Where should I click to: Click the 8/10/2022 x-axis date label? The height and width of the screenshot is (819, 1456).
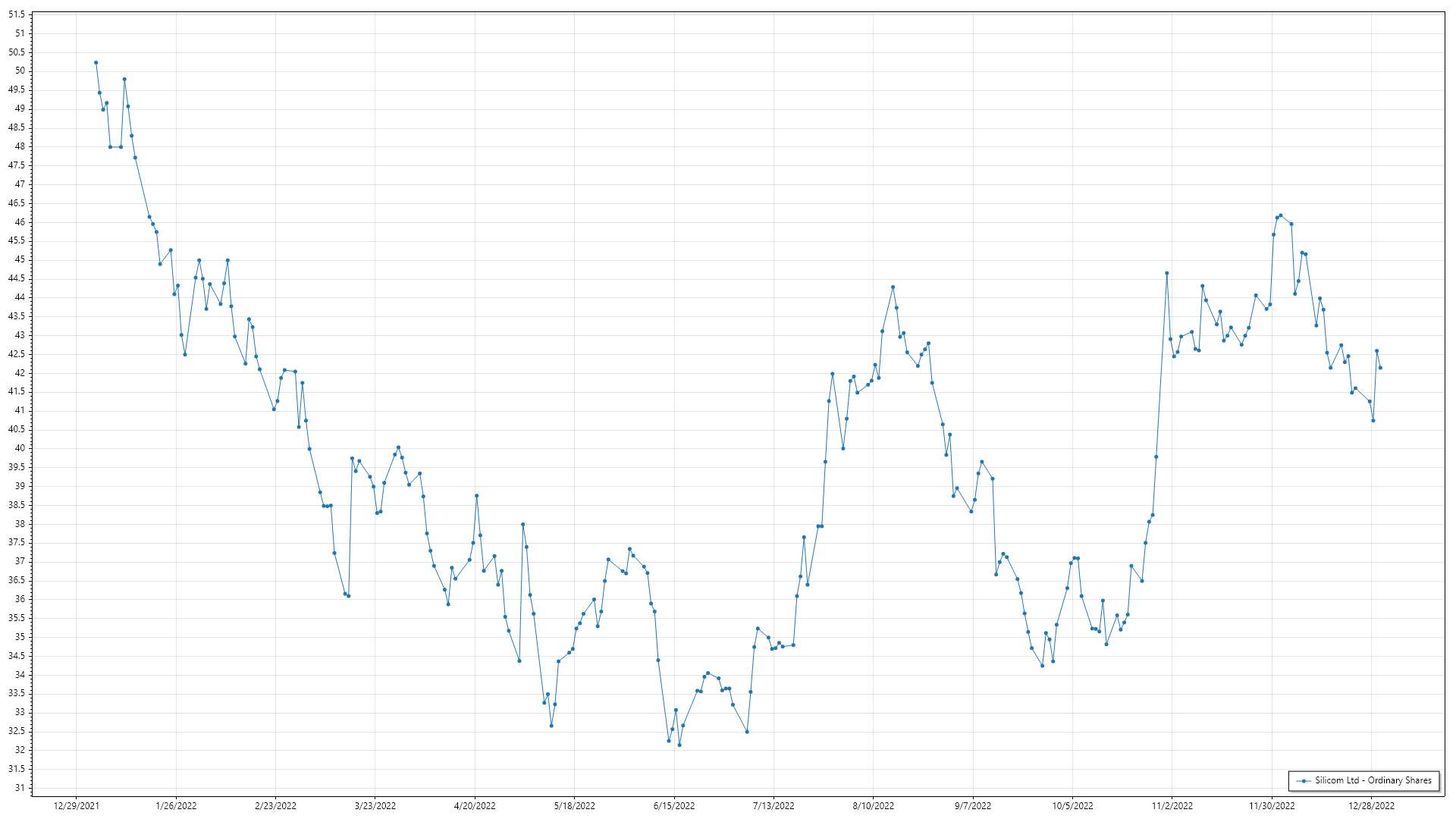click(x=873, y=806)
